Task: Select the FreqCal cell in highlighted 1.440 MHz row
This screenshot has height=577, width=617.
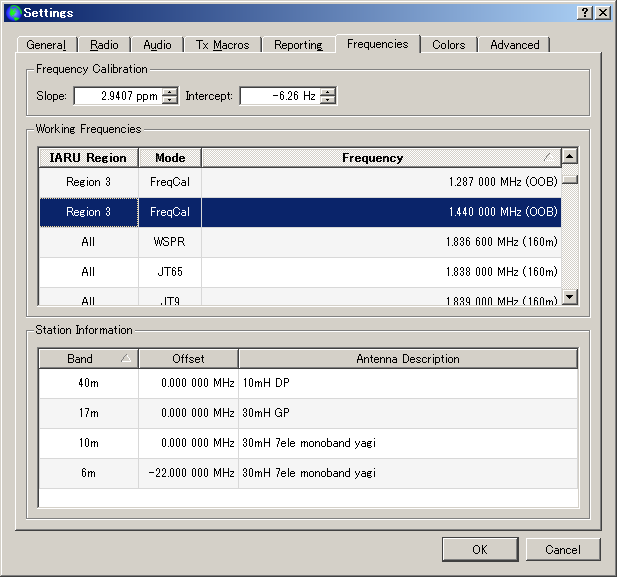Action: [x=170, y=212]
